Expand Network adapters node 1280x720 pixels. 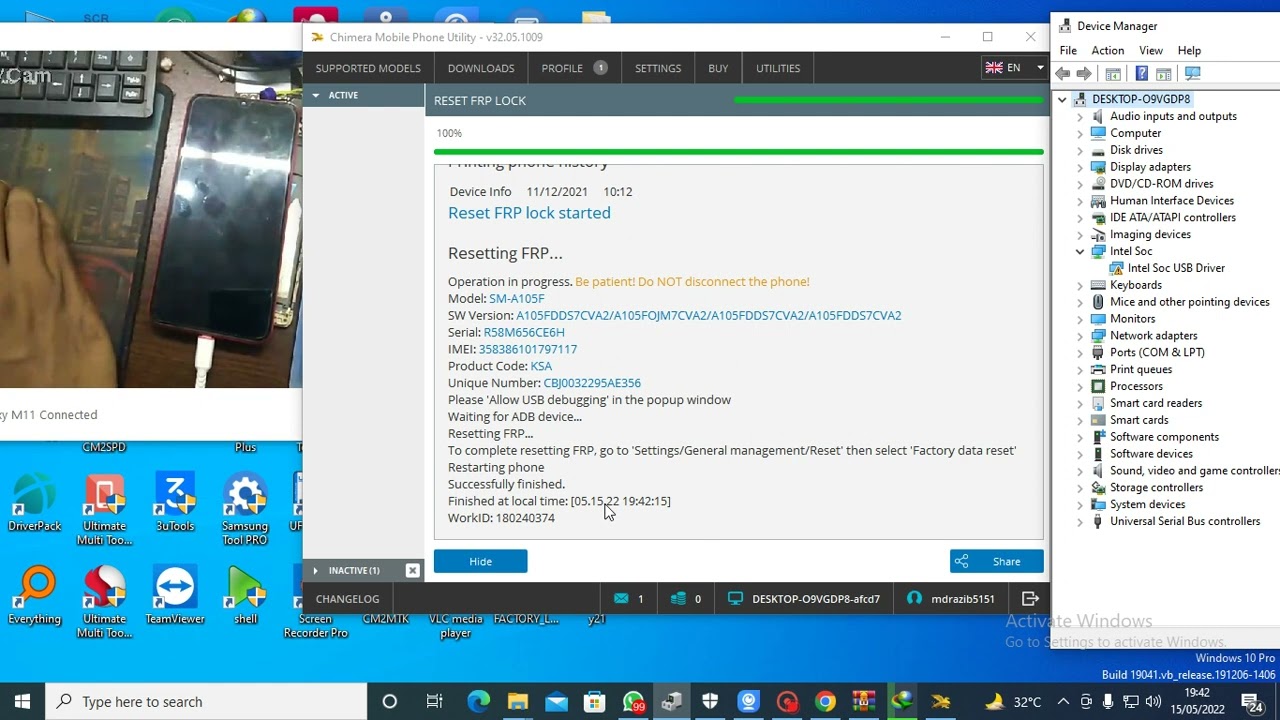pyautogui.click(x=1080, y=335)
